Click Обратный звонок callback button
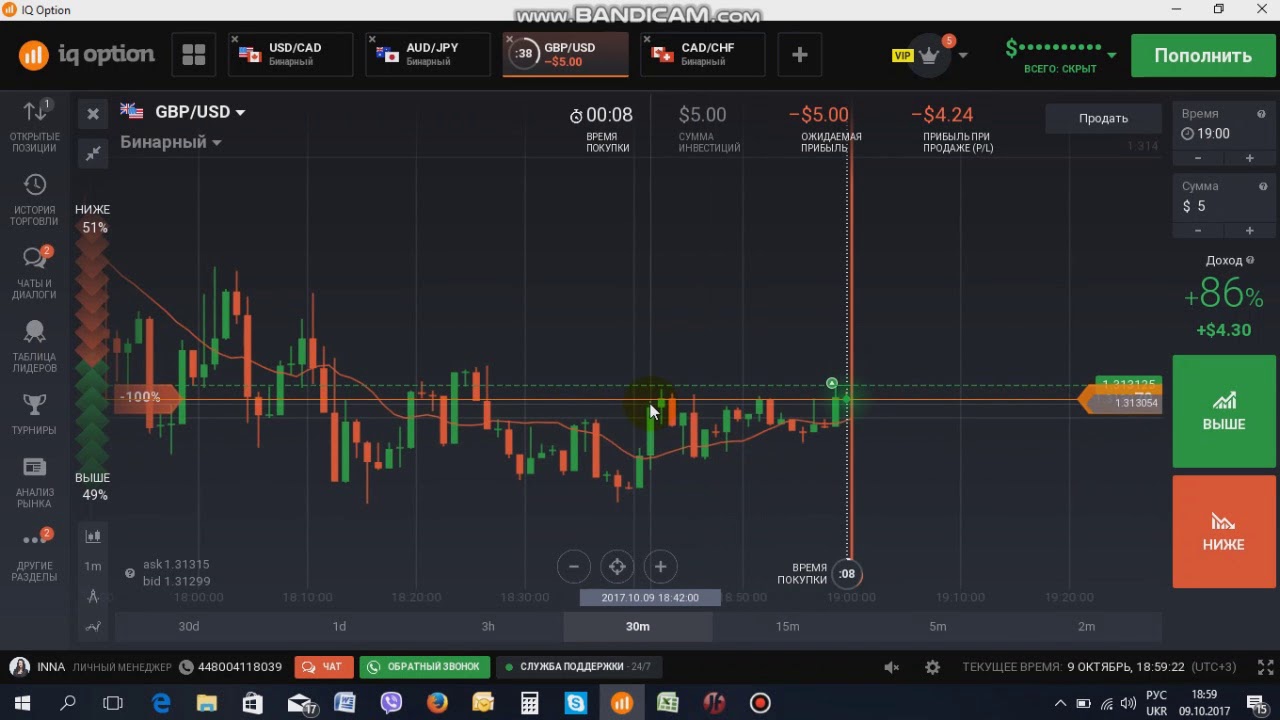The width and height of the screenshot is (1280, 720). [425, 667]
